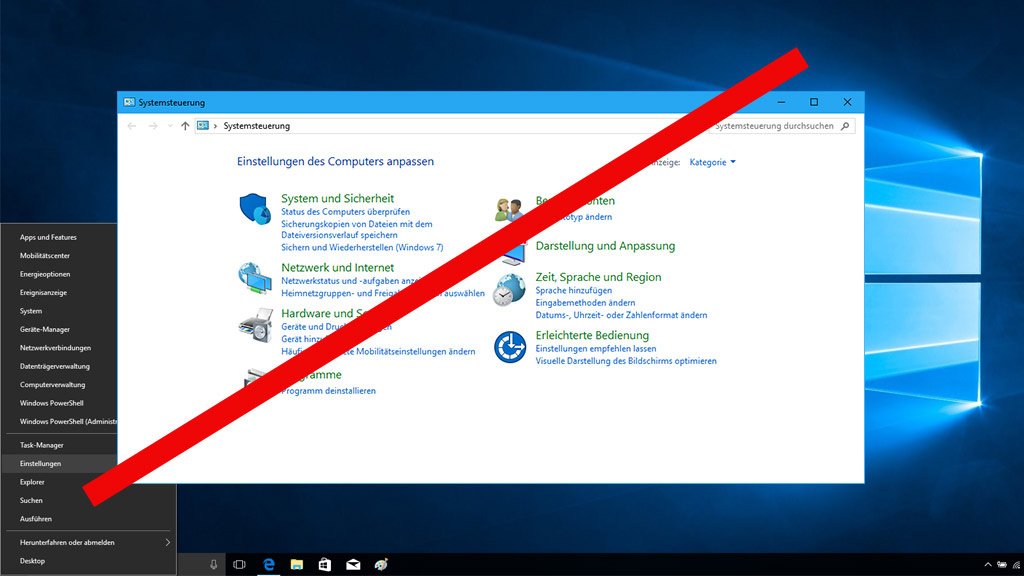Open Netzwerk und Internet heading link
The image size is (1024, 576).
point(338,267)
